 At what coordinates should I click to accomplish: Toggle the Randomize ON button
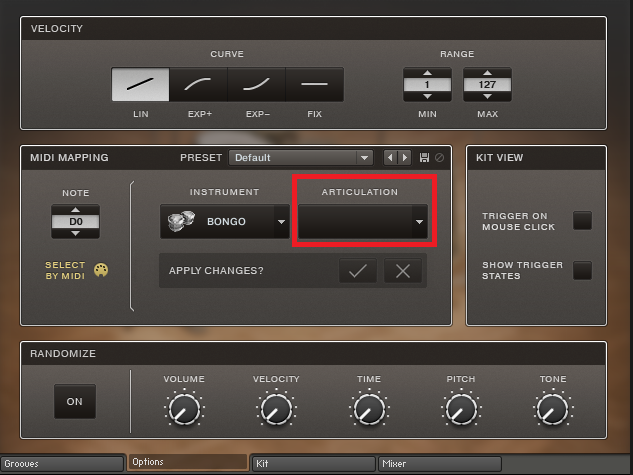[x=75, y=402]
